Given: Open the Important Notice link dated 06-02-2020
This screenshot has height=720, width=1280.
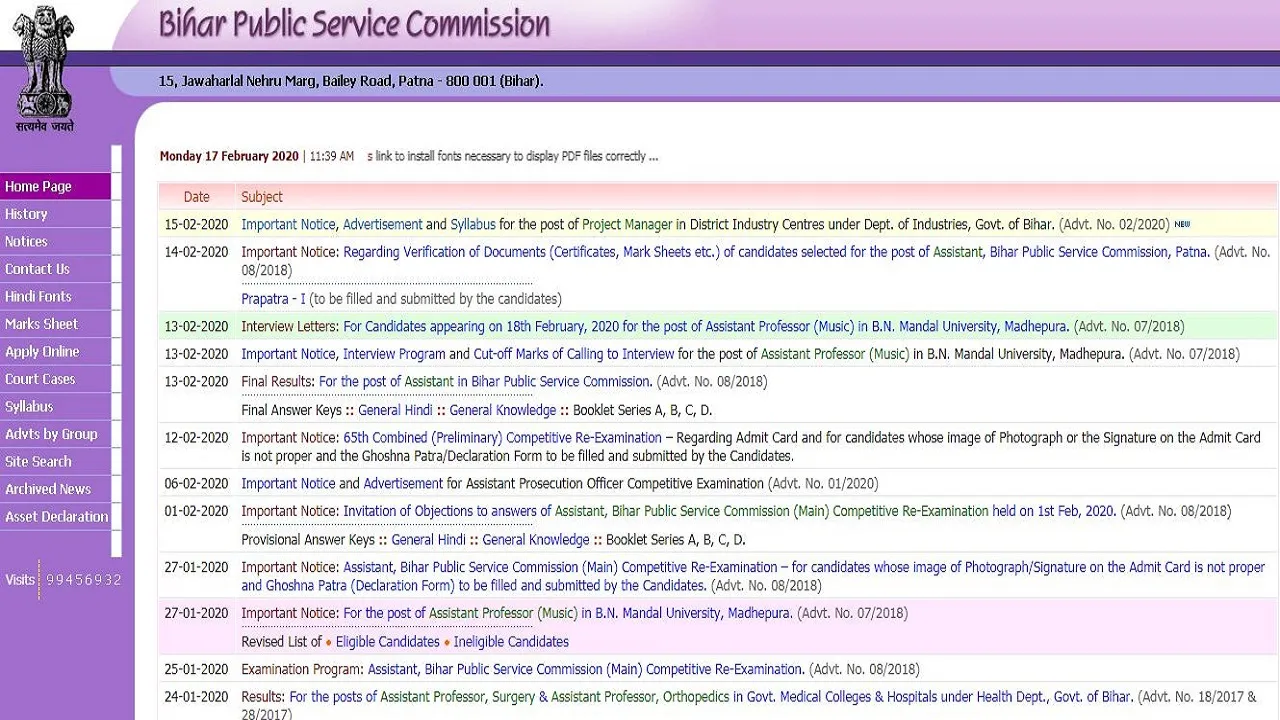Looking at the screenshot, I should [x=288, y=484].
